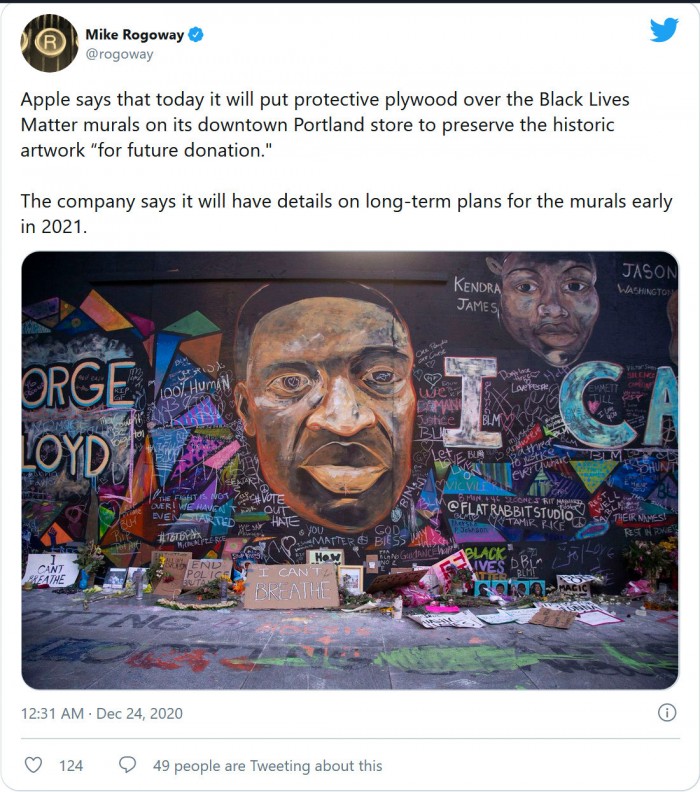This screenshot has height=792, width=700.
Task: Open Mike Rogoway's profile avatar
Action: tap(49, 43)
